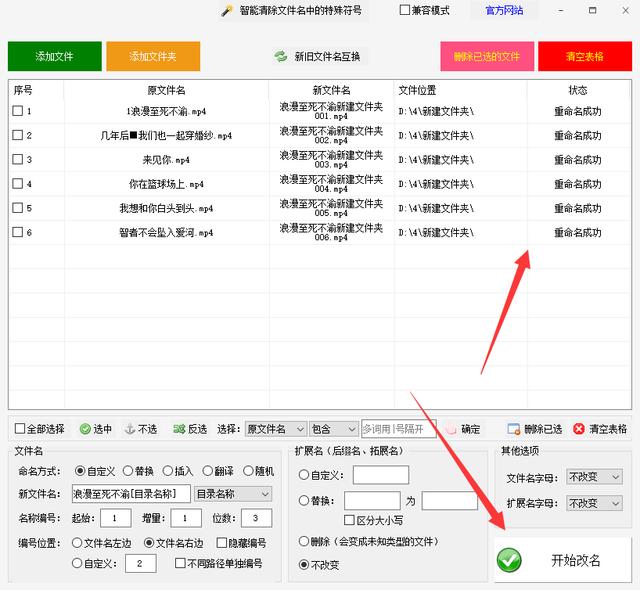Click the magic wand icon beside the title
640x590 pixels.
pyautogui.click(x=227, y=10)
